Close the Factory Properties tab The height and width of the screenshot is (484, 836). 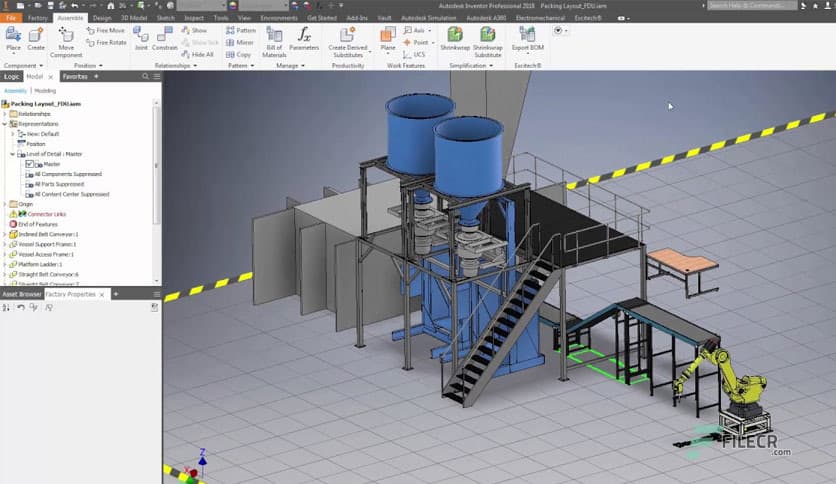[x=102, y=294]
